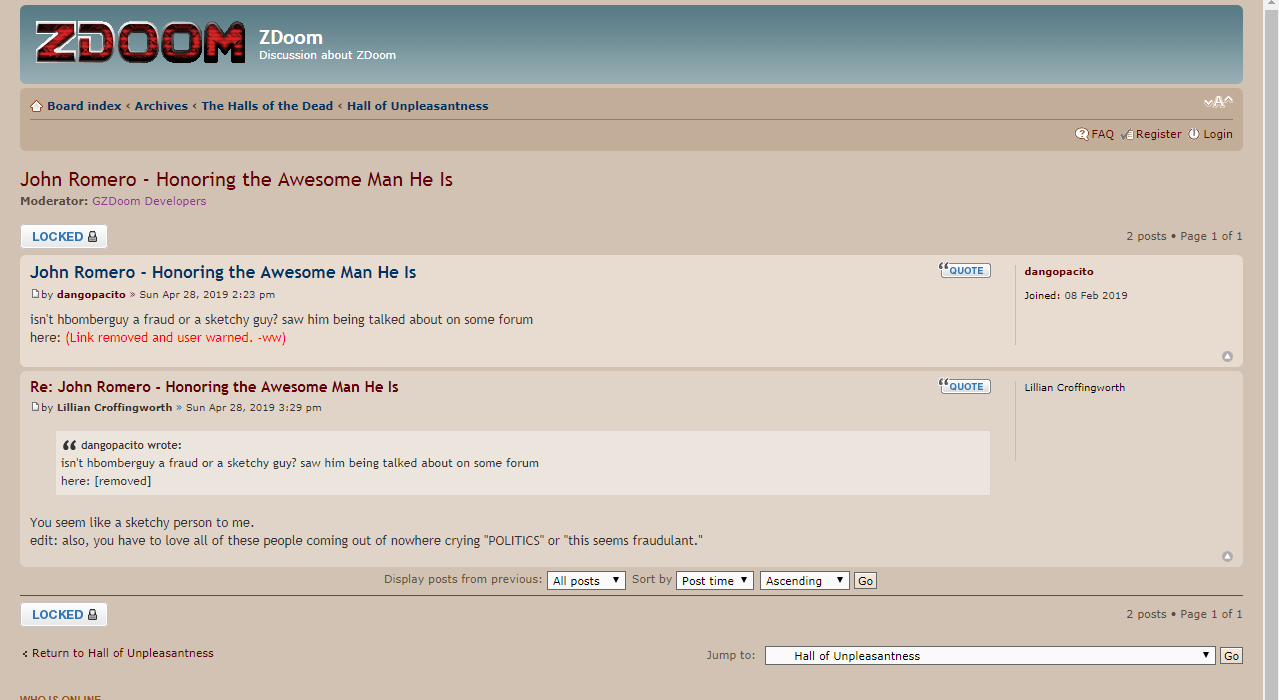Click 'You seem like a sketchy person' text
This screenshot has height=700, width=1279.
142,523
